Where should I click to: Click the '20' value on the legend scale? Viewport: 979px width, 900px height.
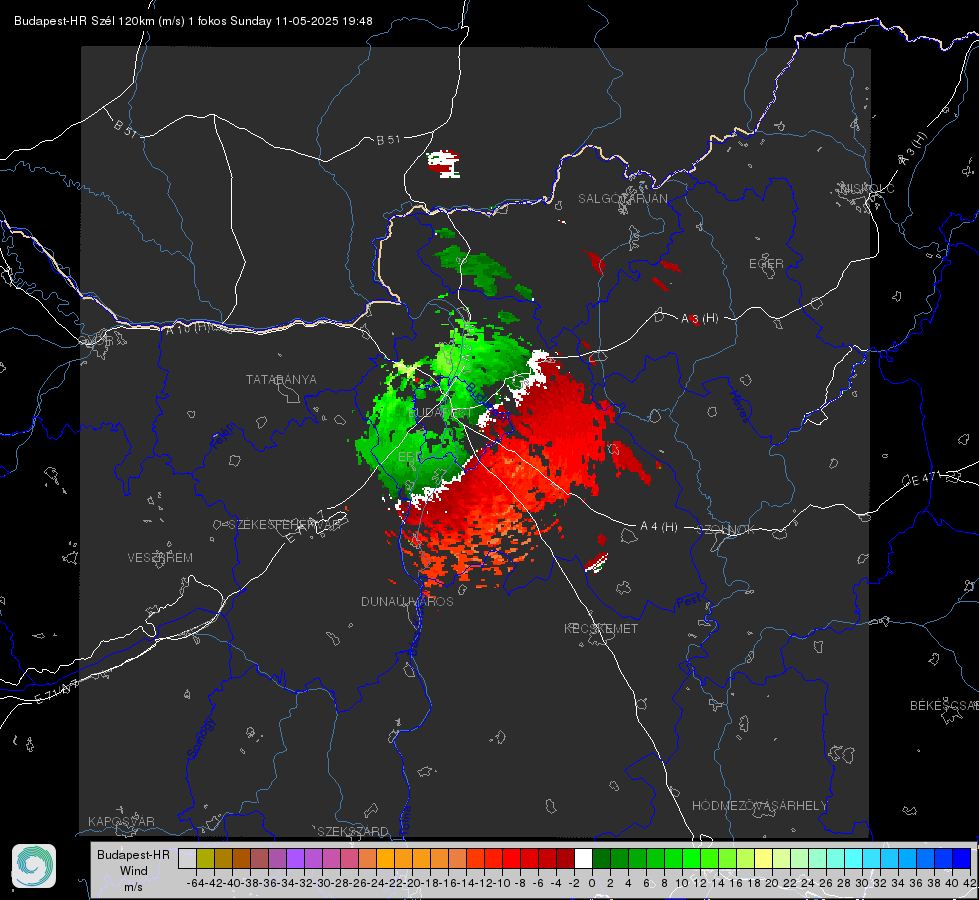click(x=772, y=883)
